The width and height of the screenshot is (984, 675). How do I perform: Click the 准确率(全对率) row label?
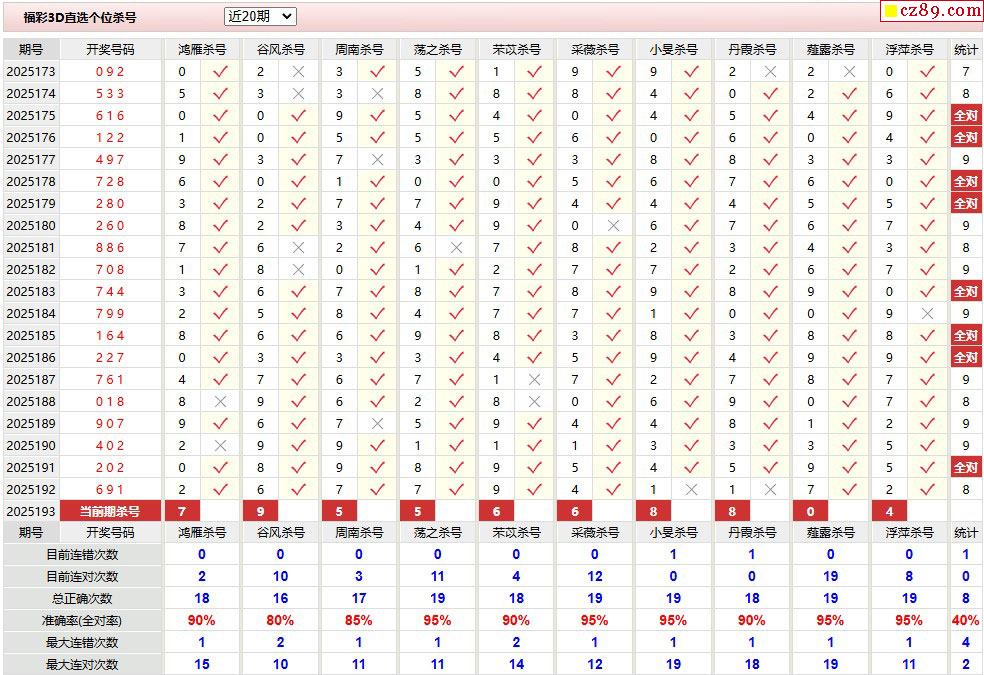(82, 620)
